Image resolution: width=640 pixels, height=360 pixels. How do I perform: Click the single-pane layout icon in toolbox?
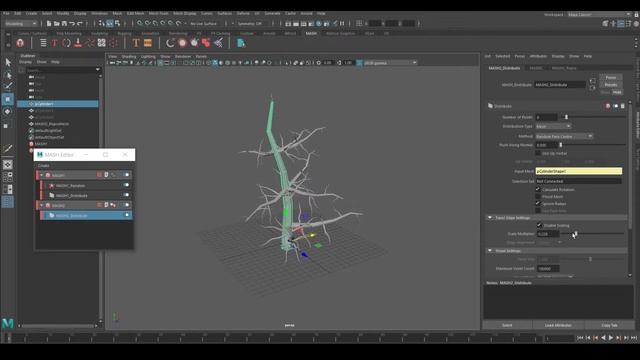coord(8,165)
